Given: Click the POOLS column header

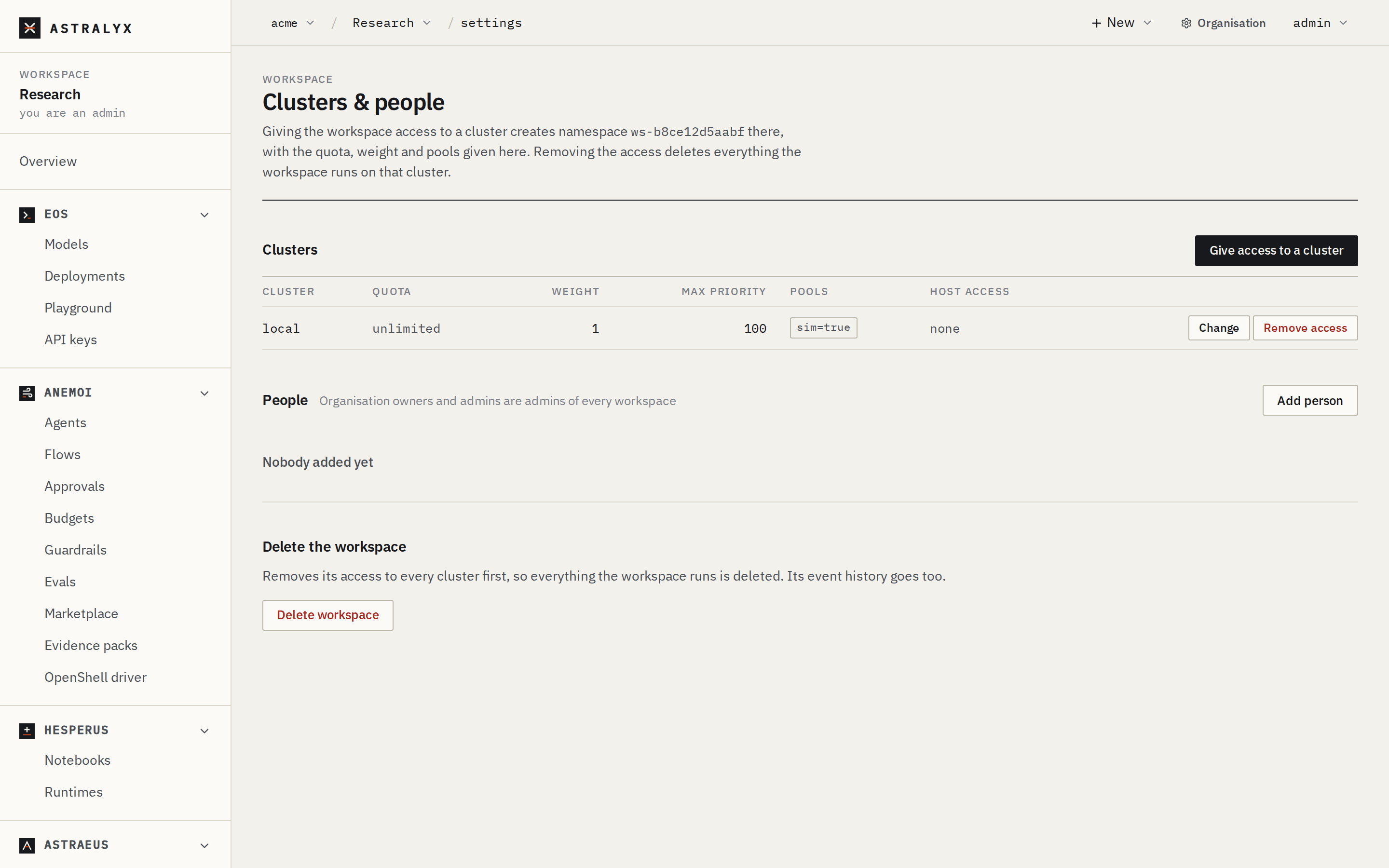Looking at the screenshot, I should coord(809,292).
